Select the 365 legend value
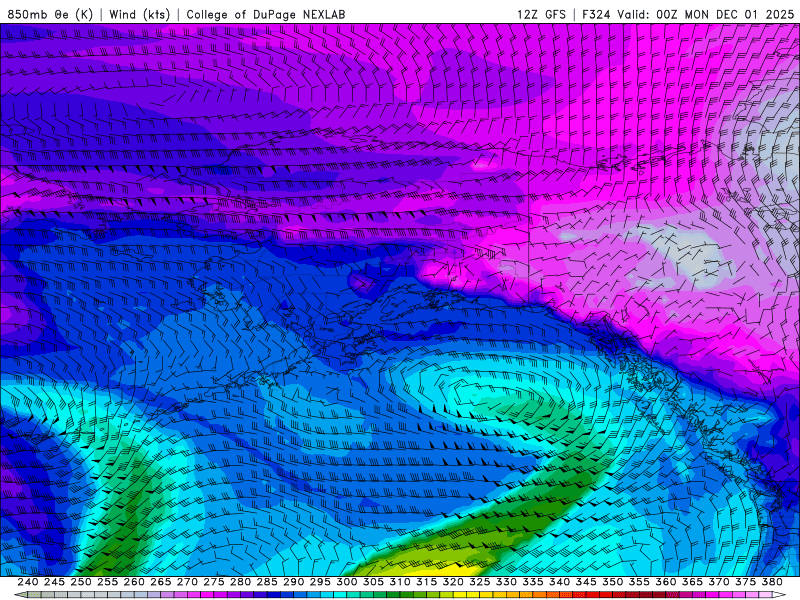Viewport: 800px width, 600px height. click(x=692, y=582)
